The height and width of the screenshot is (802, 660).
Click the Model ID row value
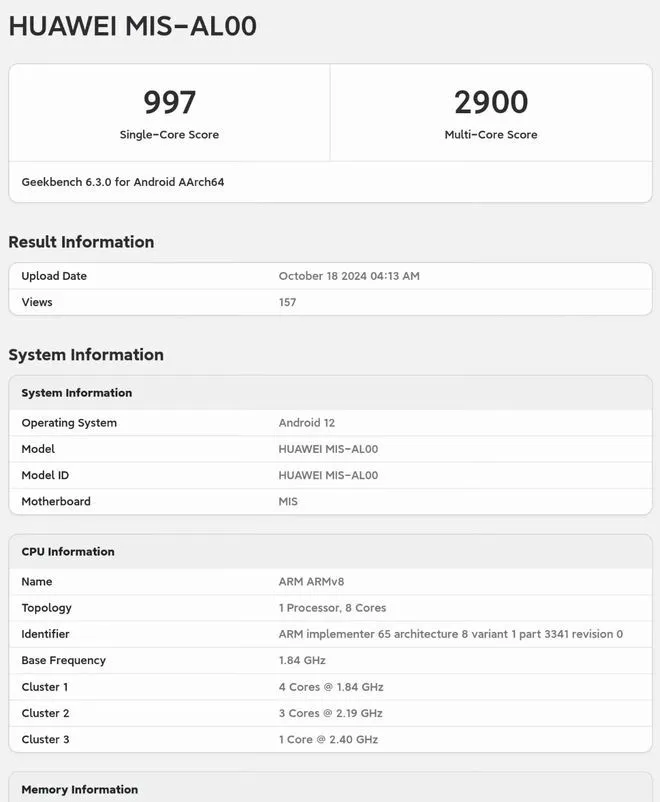tap(328, 475)
